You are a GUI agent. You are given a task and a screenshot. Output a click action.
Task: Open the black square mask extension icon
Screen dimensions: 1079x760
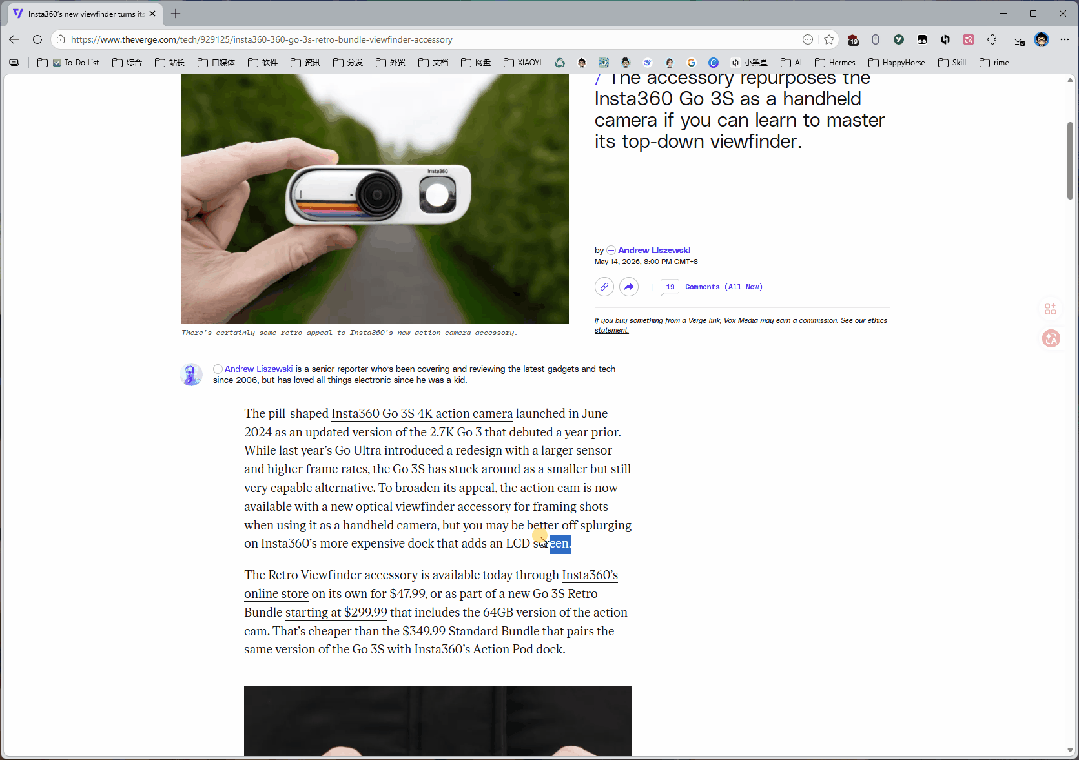coord(922,40)
